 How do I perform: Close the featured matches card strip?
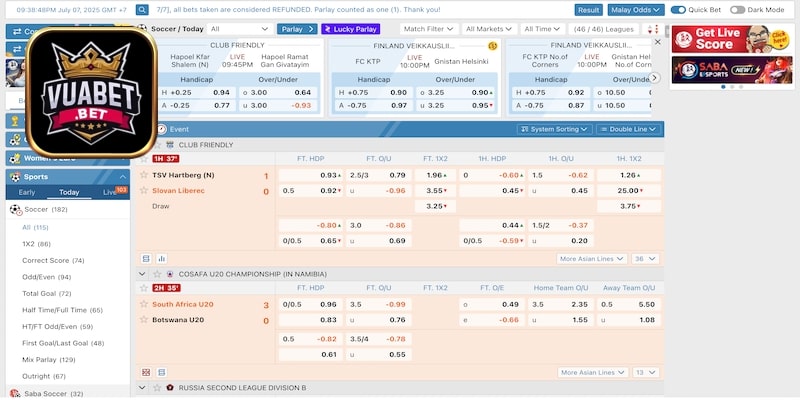point(658,42)
